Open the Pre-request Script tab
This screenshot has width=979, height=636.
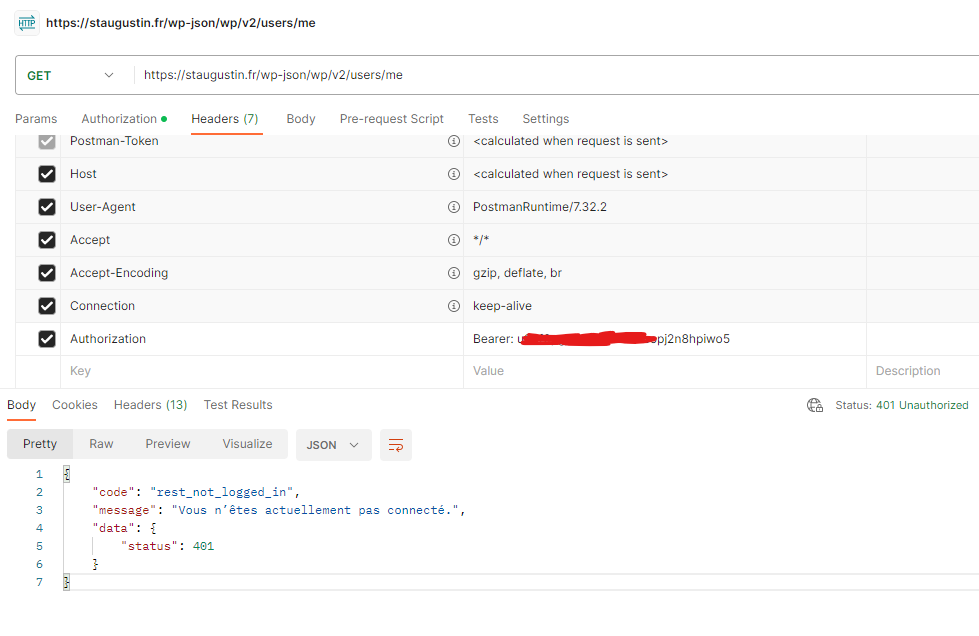click(x=391, y=119)
